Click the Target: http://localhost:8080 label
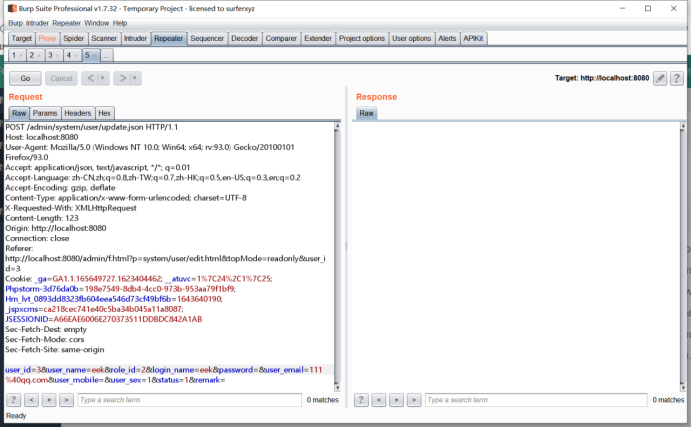This screenshot has width=692, height=428. tap(602, 78)
